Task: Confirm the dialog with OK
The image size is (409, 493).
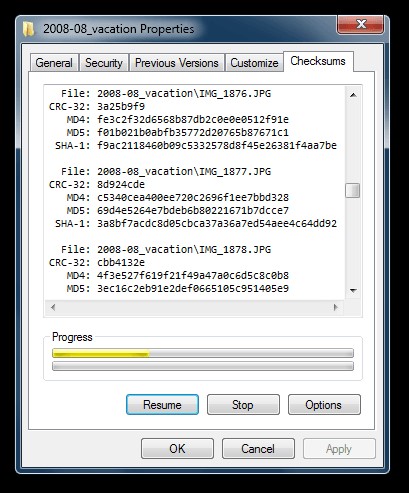Action: coord(177,449)
